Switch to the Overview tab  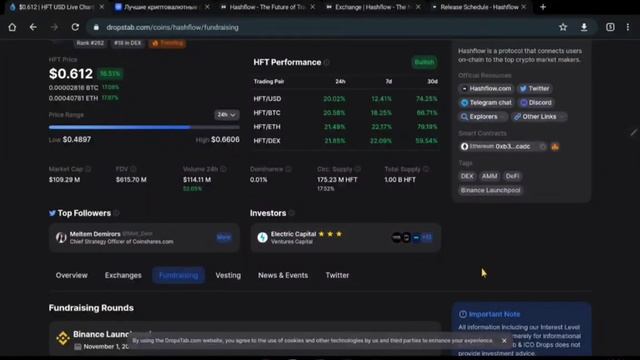point(71,276)
